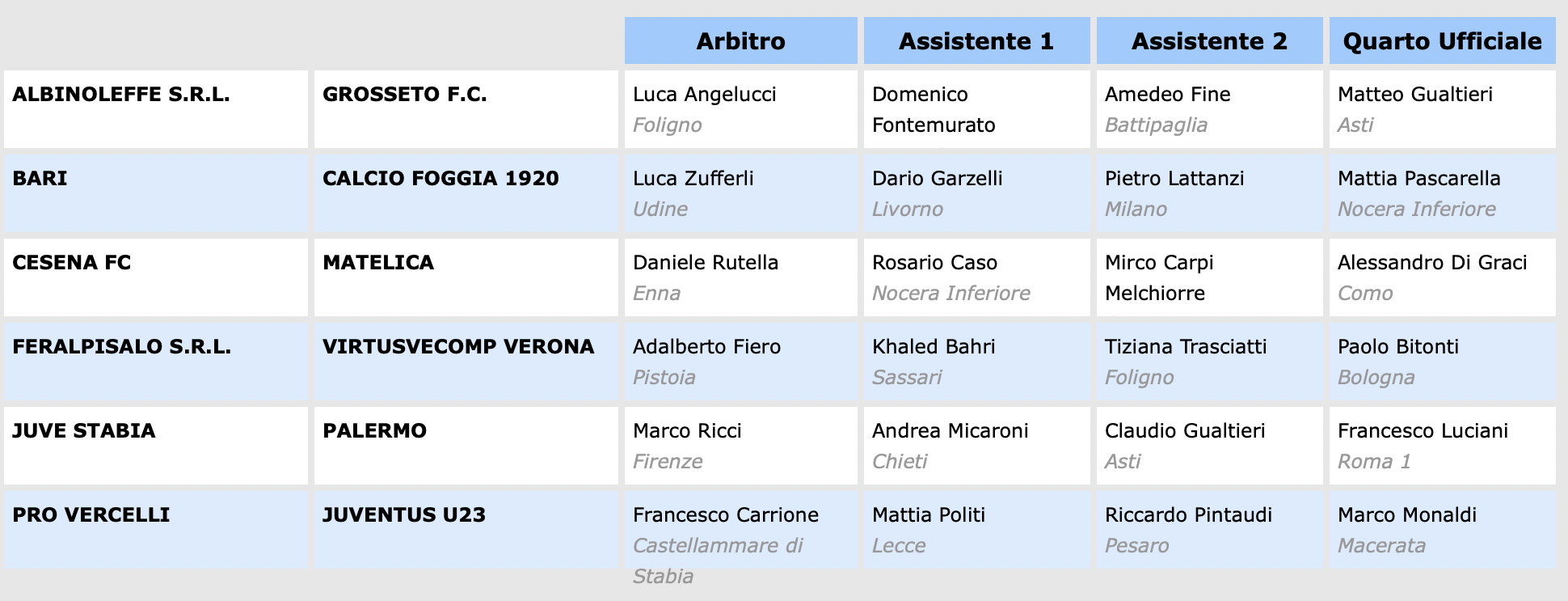
Task: Click the Arbitro column header
Action: click(x=740, y=41)
